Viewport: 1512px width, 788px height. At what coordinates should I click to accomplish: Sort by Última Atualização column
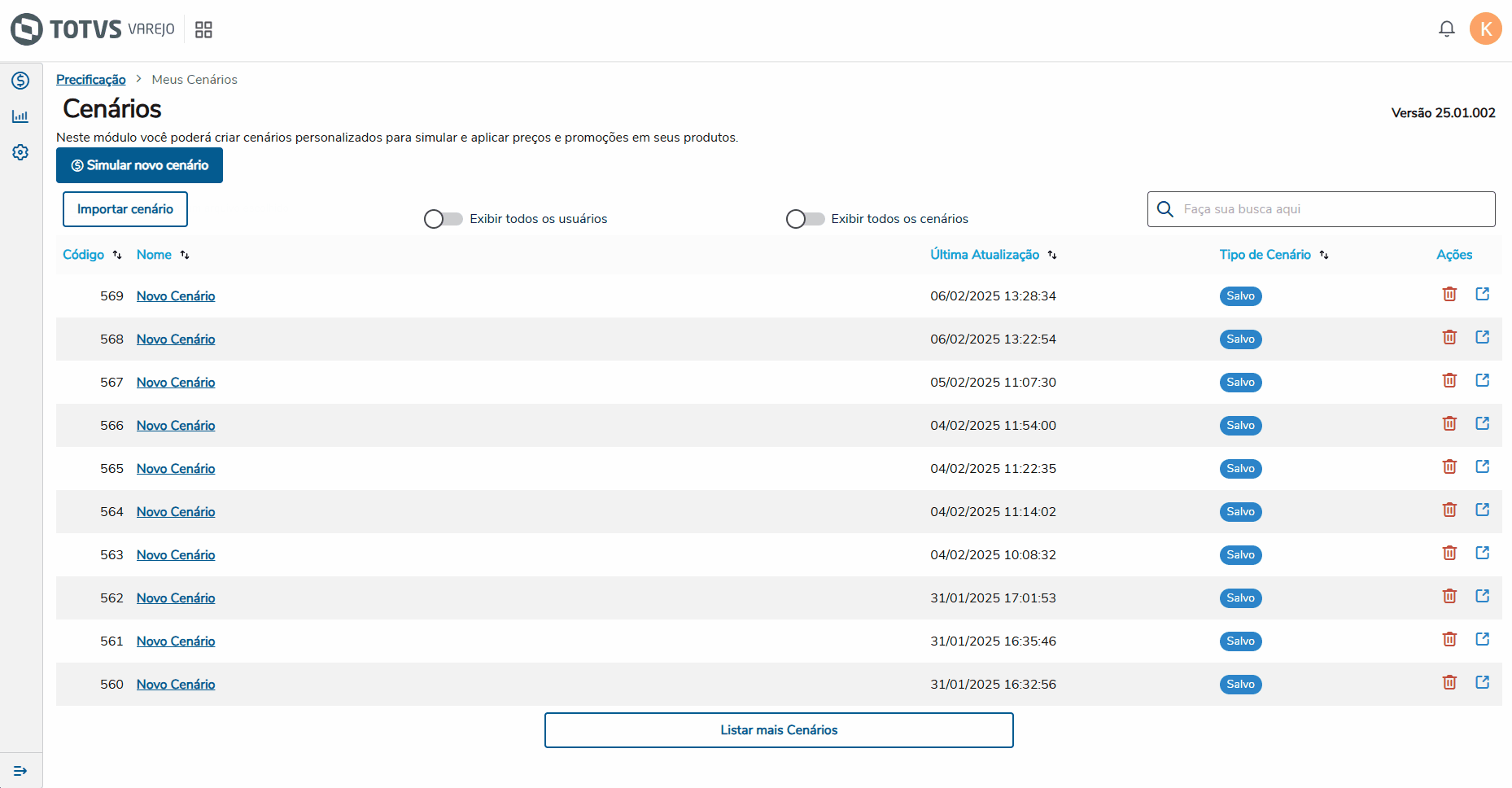pos(1052,255)
